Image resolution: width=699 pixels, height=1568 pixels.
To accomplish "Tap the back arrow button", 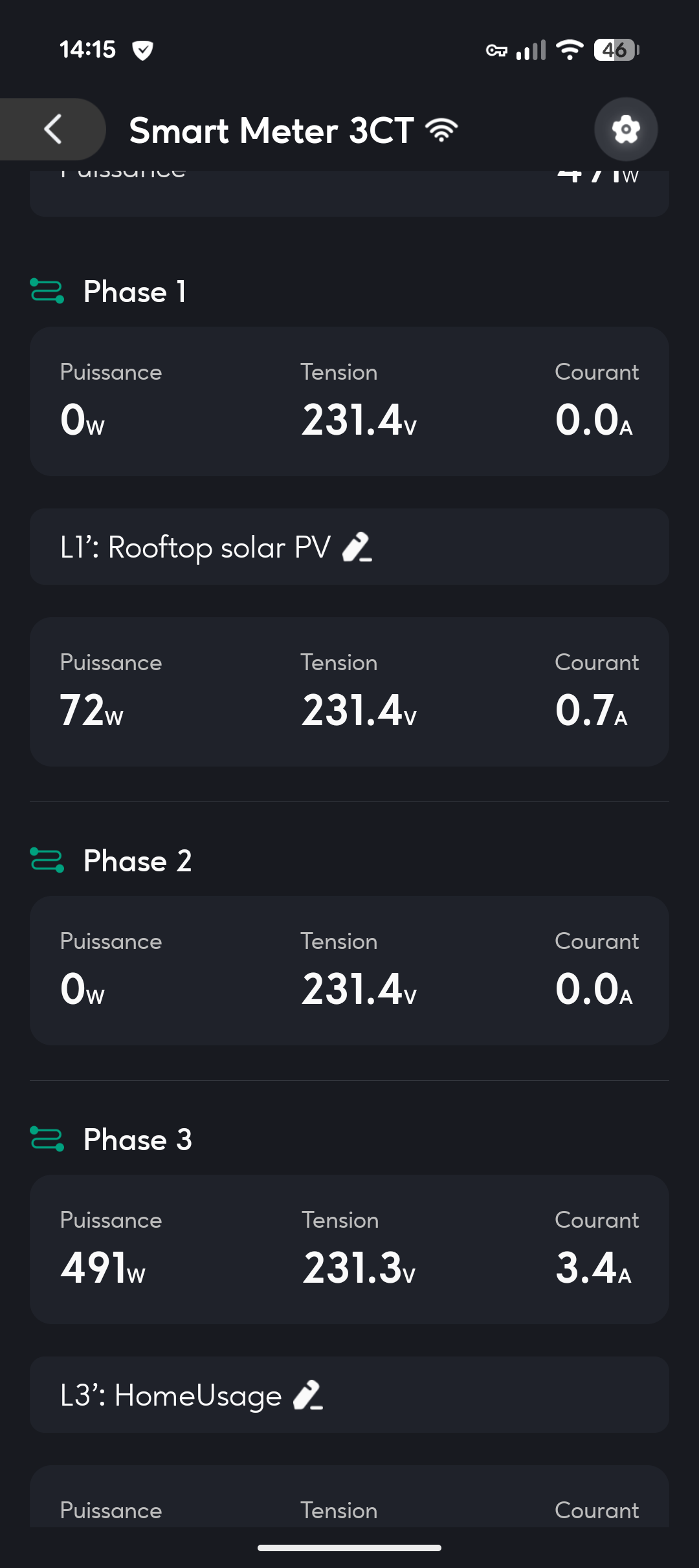I will [x=53, y=129].
